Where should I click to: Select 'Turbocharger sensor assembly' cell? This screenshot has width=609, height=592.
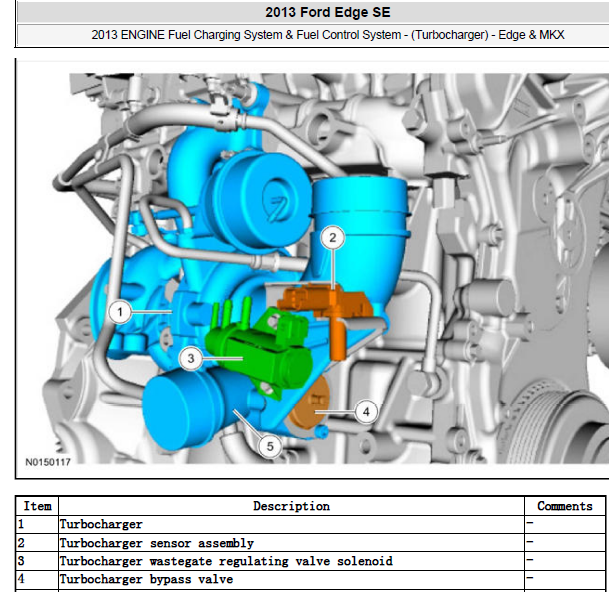pos(291,543)
